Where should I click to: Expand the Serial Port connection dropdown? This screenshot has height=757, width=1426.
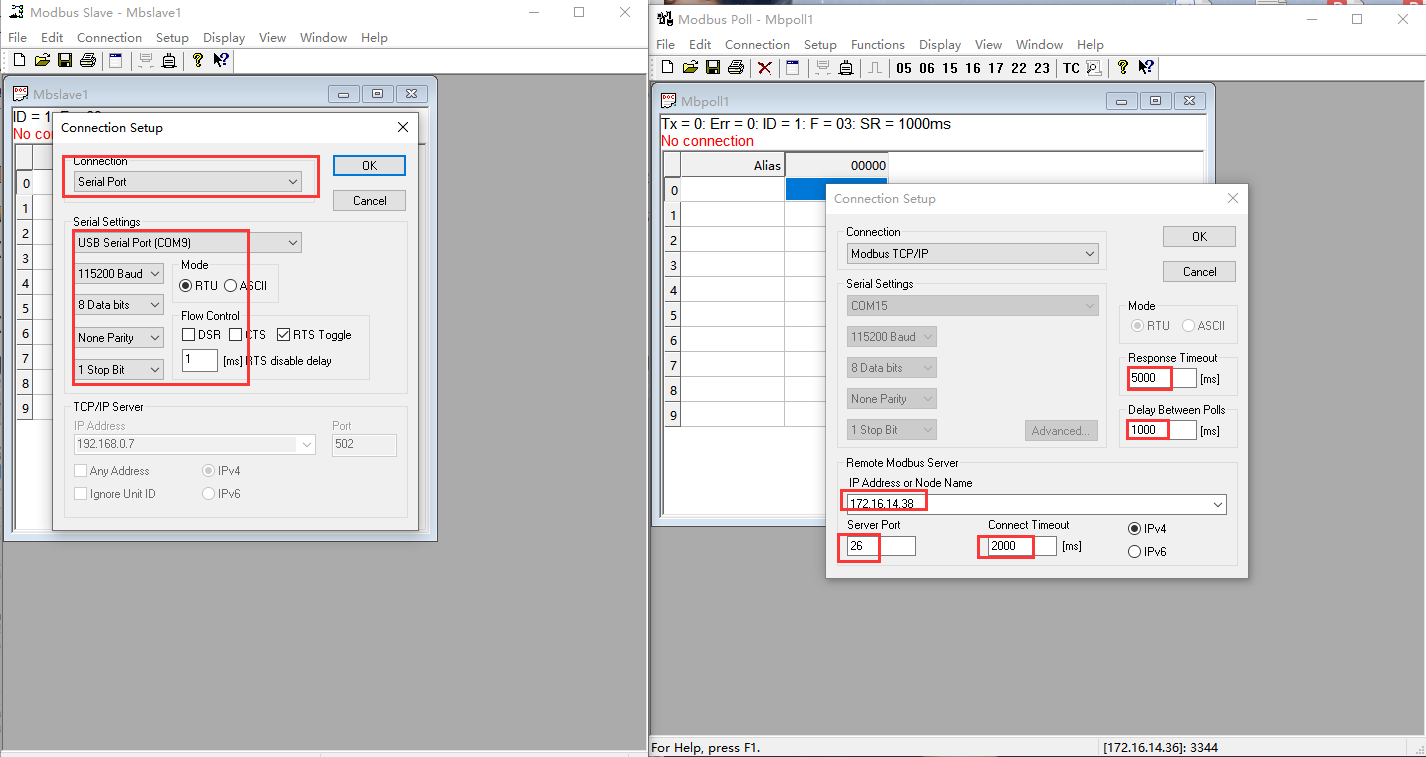pyautogui.click(x=292, y=182)
